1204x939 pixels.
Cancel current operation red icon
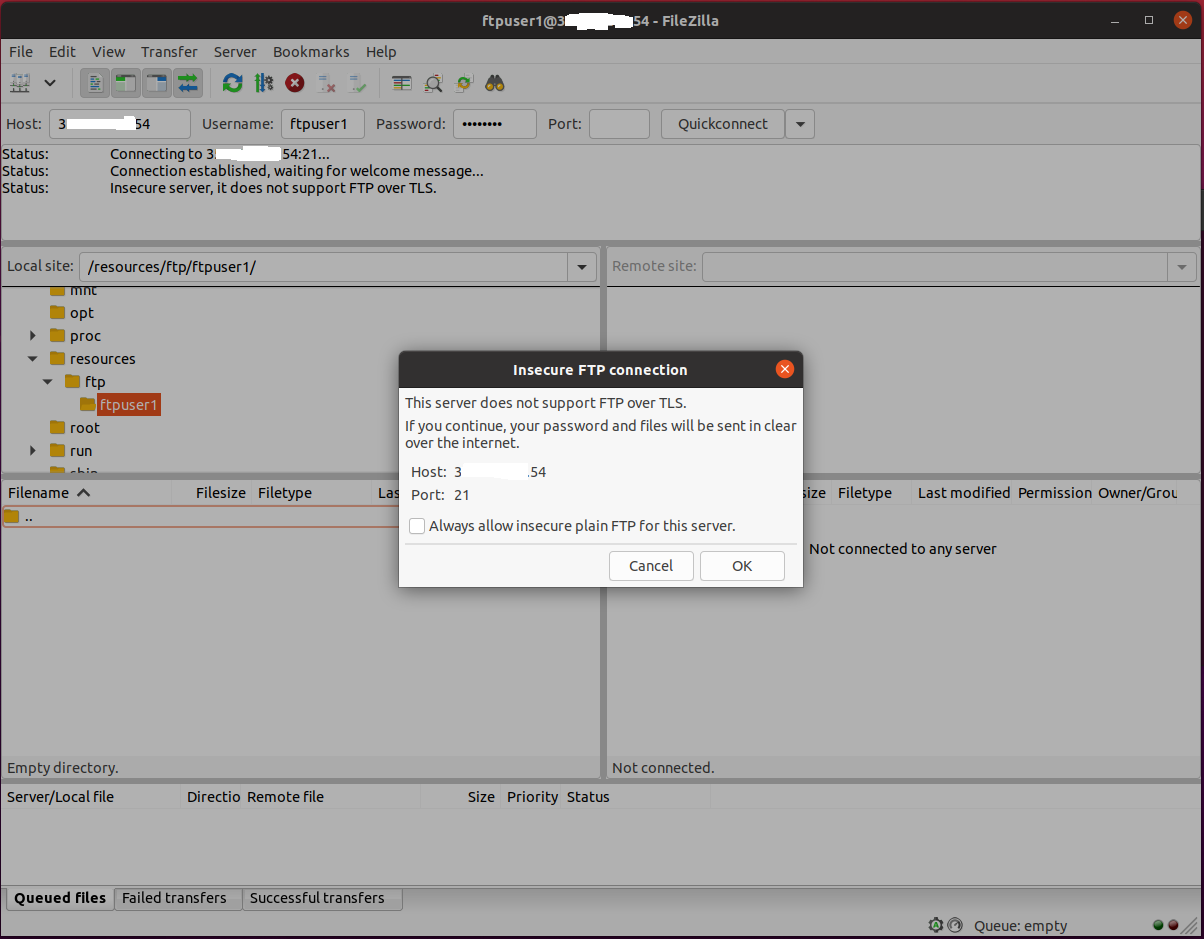click(x=295, y=83)
